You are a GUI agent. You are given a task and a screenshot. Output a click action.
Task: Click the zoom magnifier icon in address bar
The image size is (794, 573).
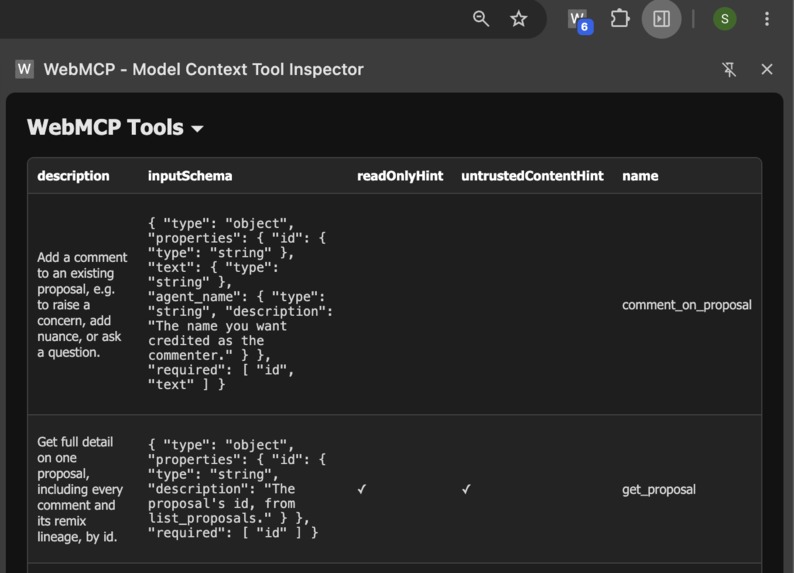[481, 19]
